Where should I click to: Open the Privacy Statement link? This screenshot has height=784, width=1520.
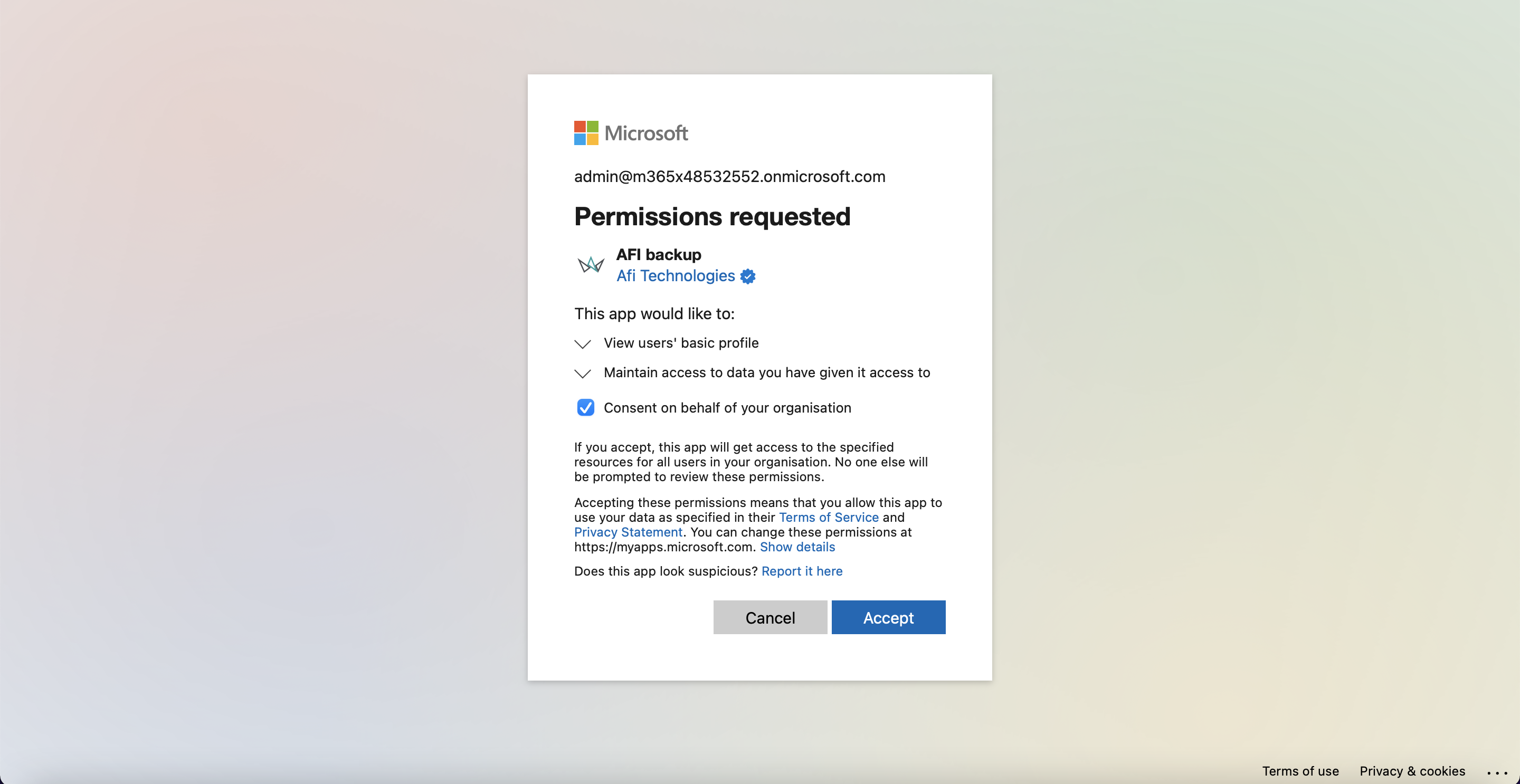click(x=628, y=532)
